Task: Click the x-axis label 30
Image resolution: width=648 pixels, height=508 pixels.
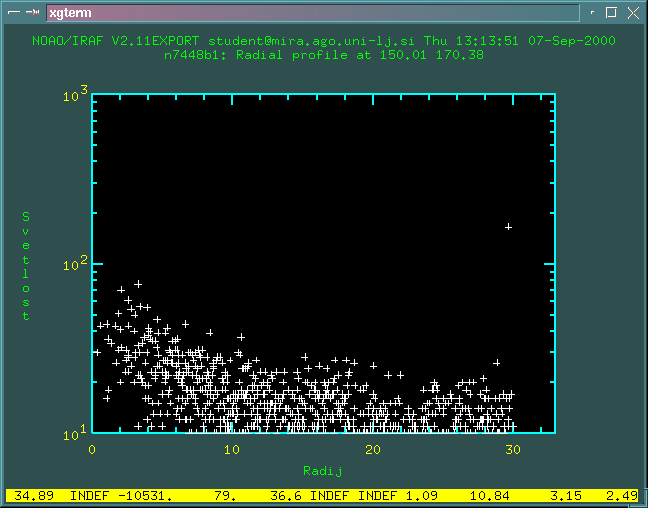Action: (x=513, y=449)
